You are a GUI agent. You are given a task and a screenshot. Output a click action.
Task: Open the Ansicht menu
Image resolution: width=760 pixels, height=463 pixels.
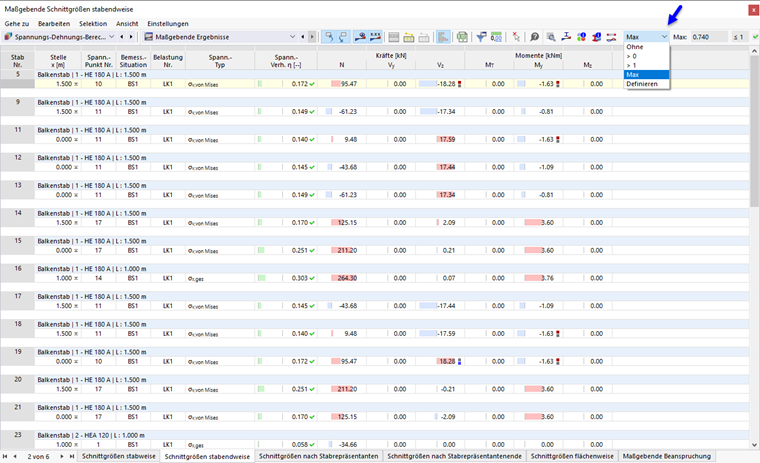pyautogui.click(x=127, y=24)
